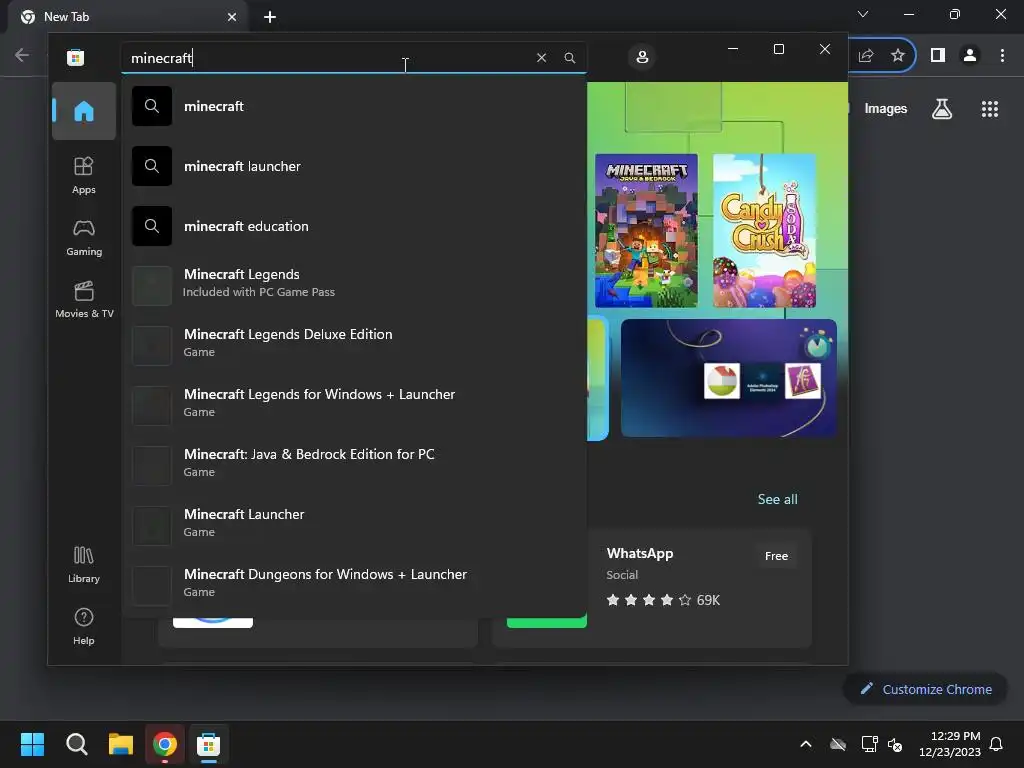The width and height of the screenshot is (1024, 768).
Task: Click Microsoft Store taskbar icon
Action: [208, 744]
